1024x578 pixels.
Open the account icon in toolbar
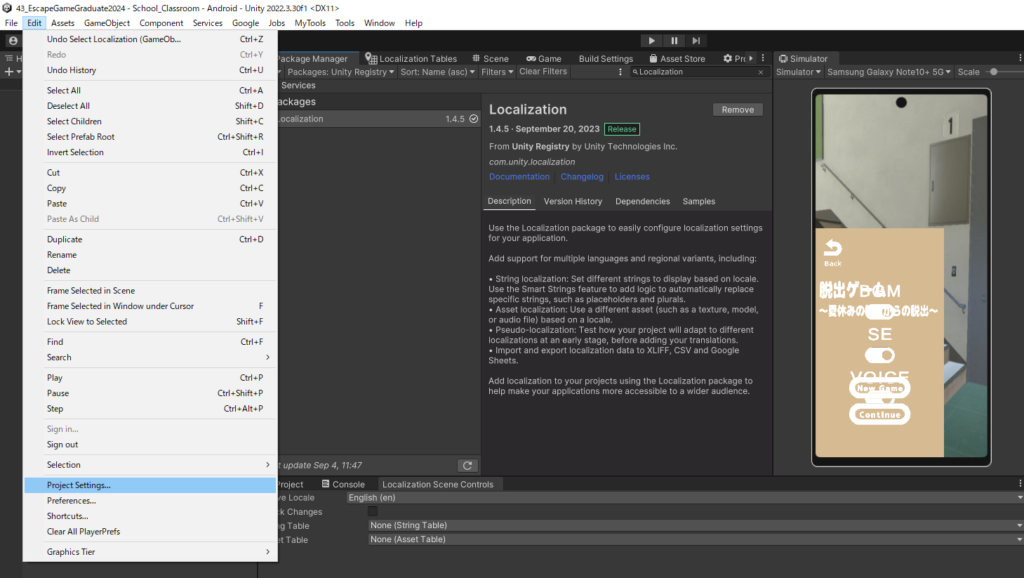[x=12, y=40]
